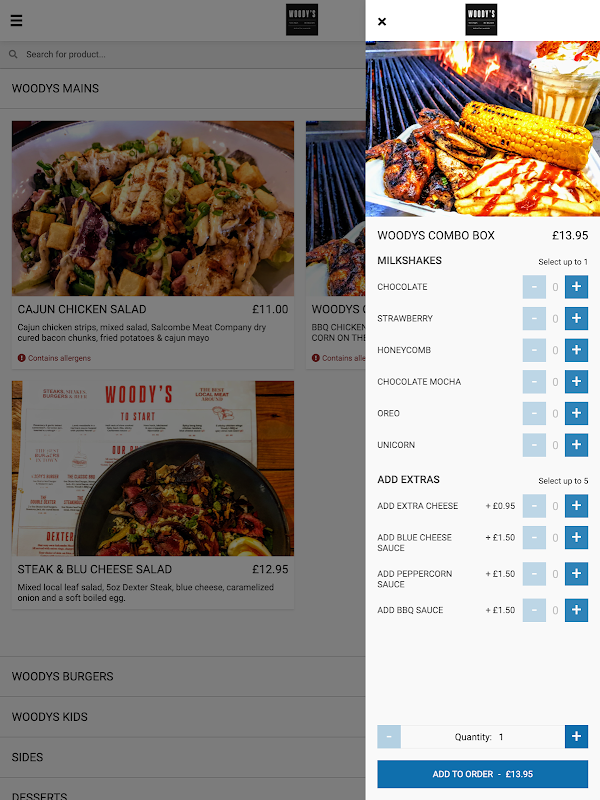This screenshot has width=600, height=800.
Task: Add one Chocolate milkshake
Action: click(576, 287)
